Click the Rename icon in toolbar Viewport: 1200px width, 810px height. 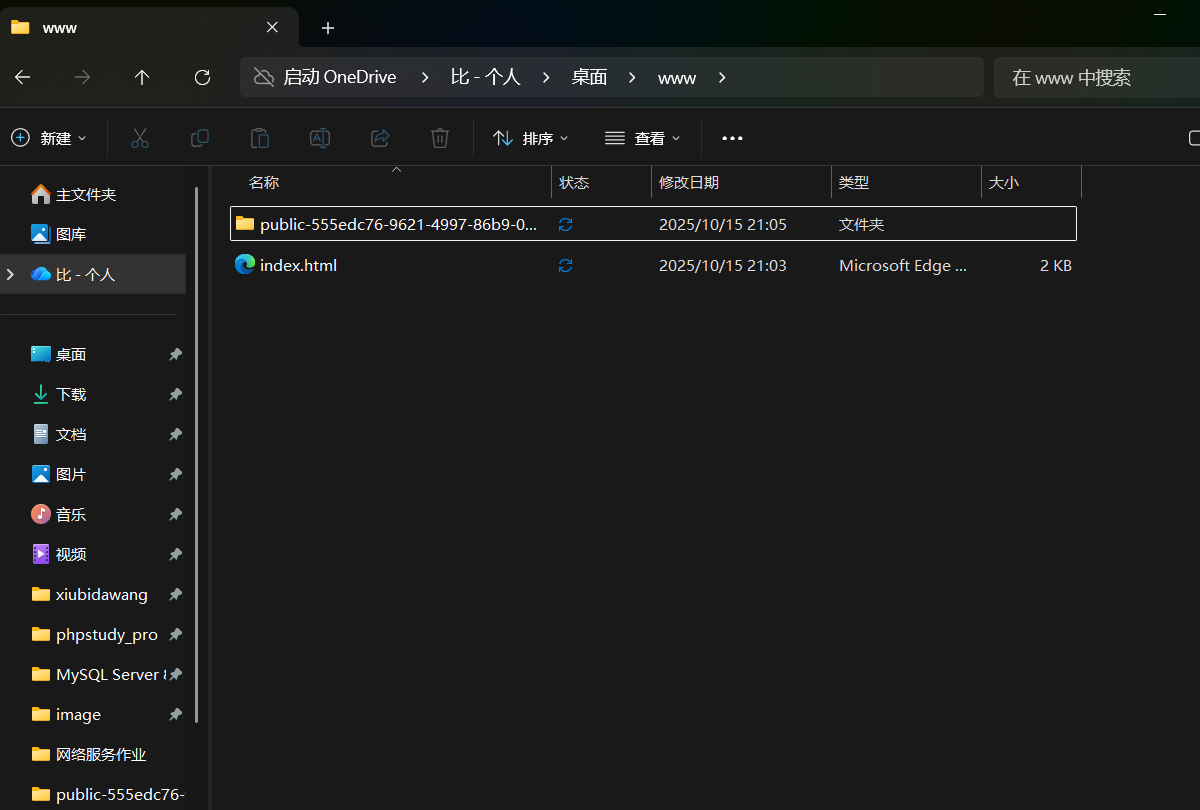coord(320,138)
